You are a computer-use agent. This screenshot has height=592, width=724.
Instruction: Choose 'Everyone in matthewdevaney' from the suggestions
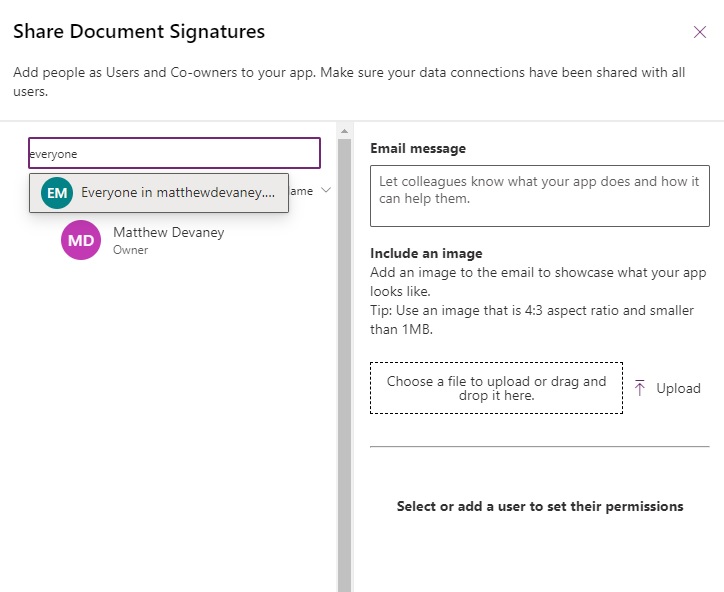tap(177, 193)
